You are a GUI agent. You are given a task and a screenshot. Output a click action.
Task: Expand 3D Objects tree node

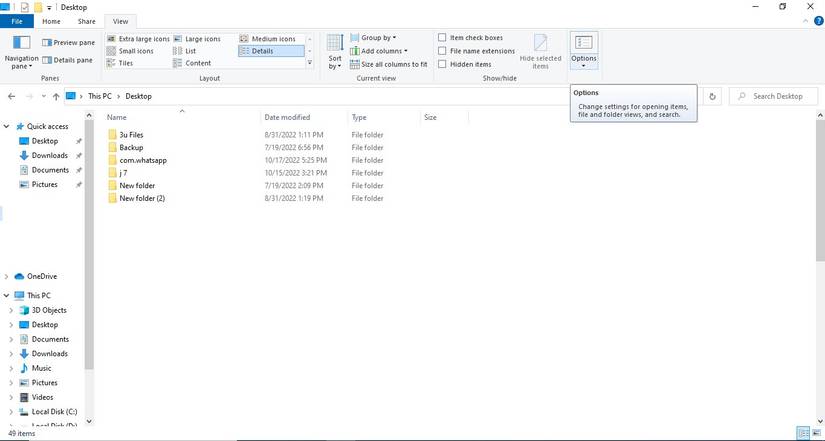point(11,310)
